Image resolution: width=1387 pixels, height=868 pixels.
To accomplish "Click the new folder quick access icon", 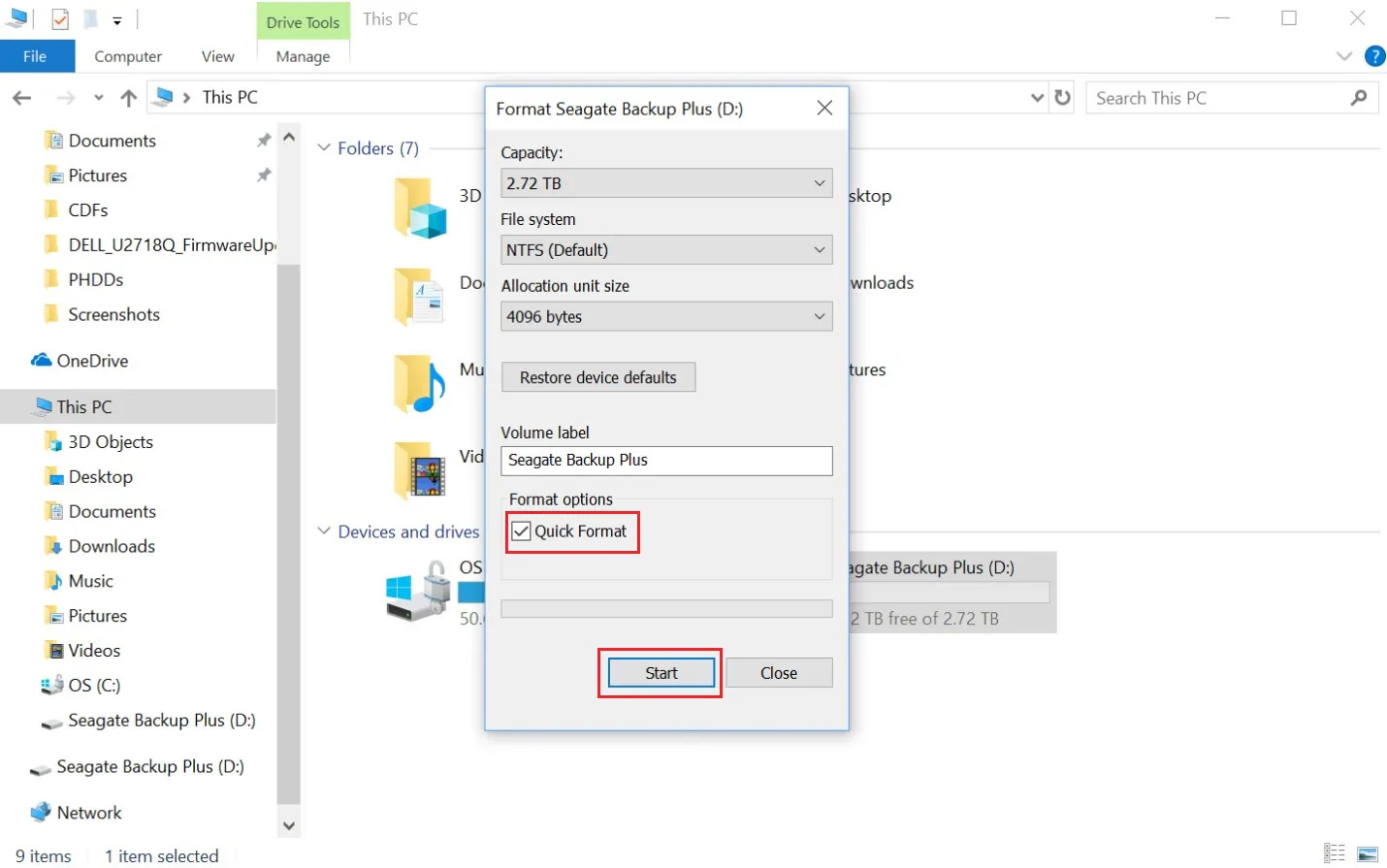I will click(90, 19).
